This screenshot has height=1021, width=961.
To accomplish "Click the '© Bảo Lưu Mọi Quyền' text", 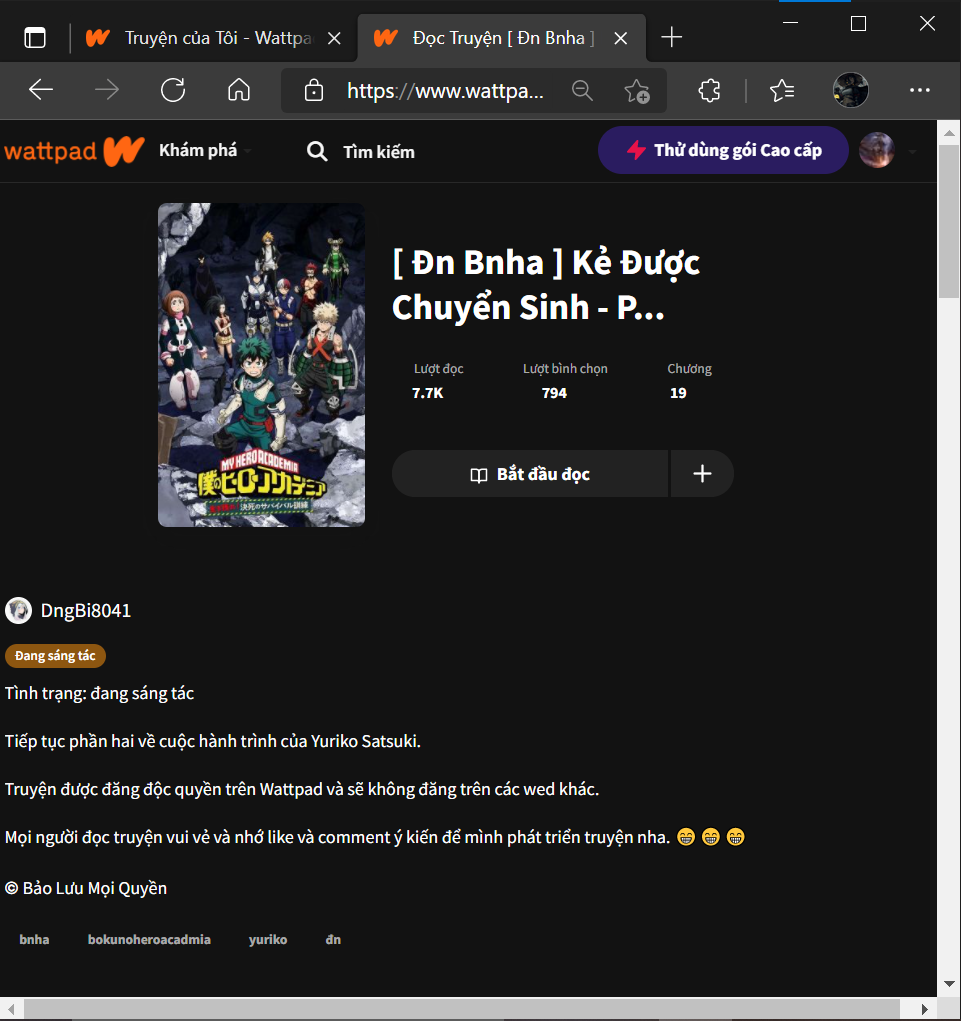I will point(86,889).
